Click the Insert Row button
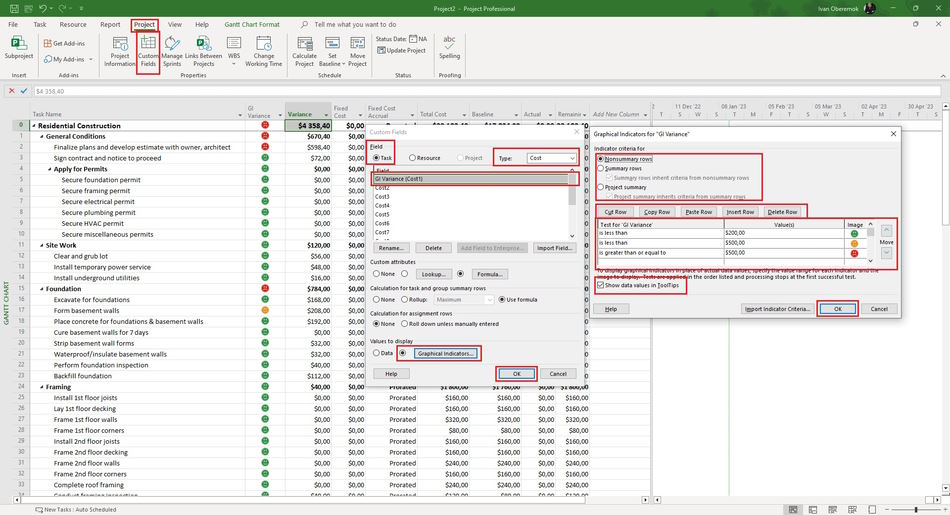 [x=740, y=212]
